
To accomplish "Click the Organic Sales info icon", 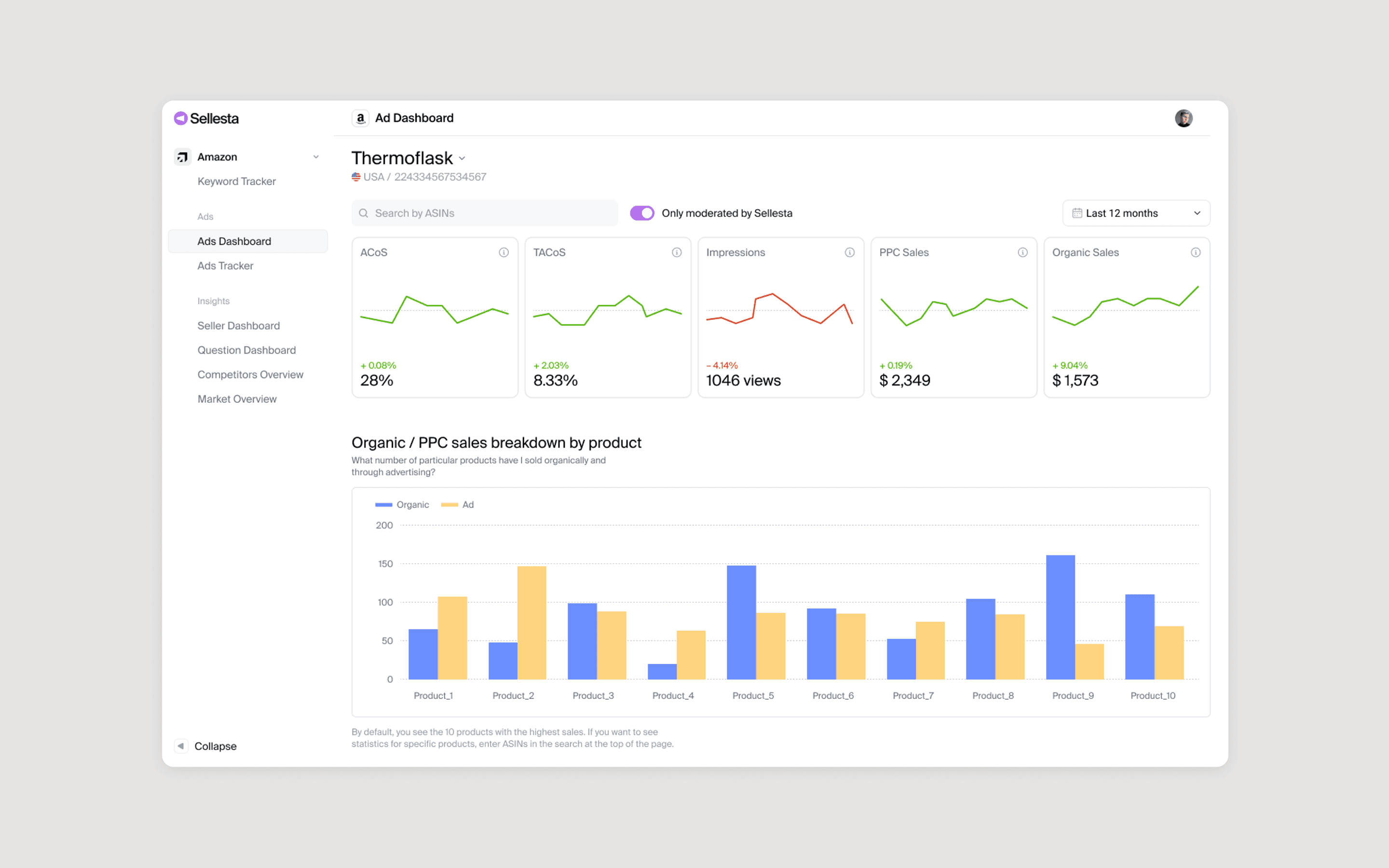I will 1195,253.
